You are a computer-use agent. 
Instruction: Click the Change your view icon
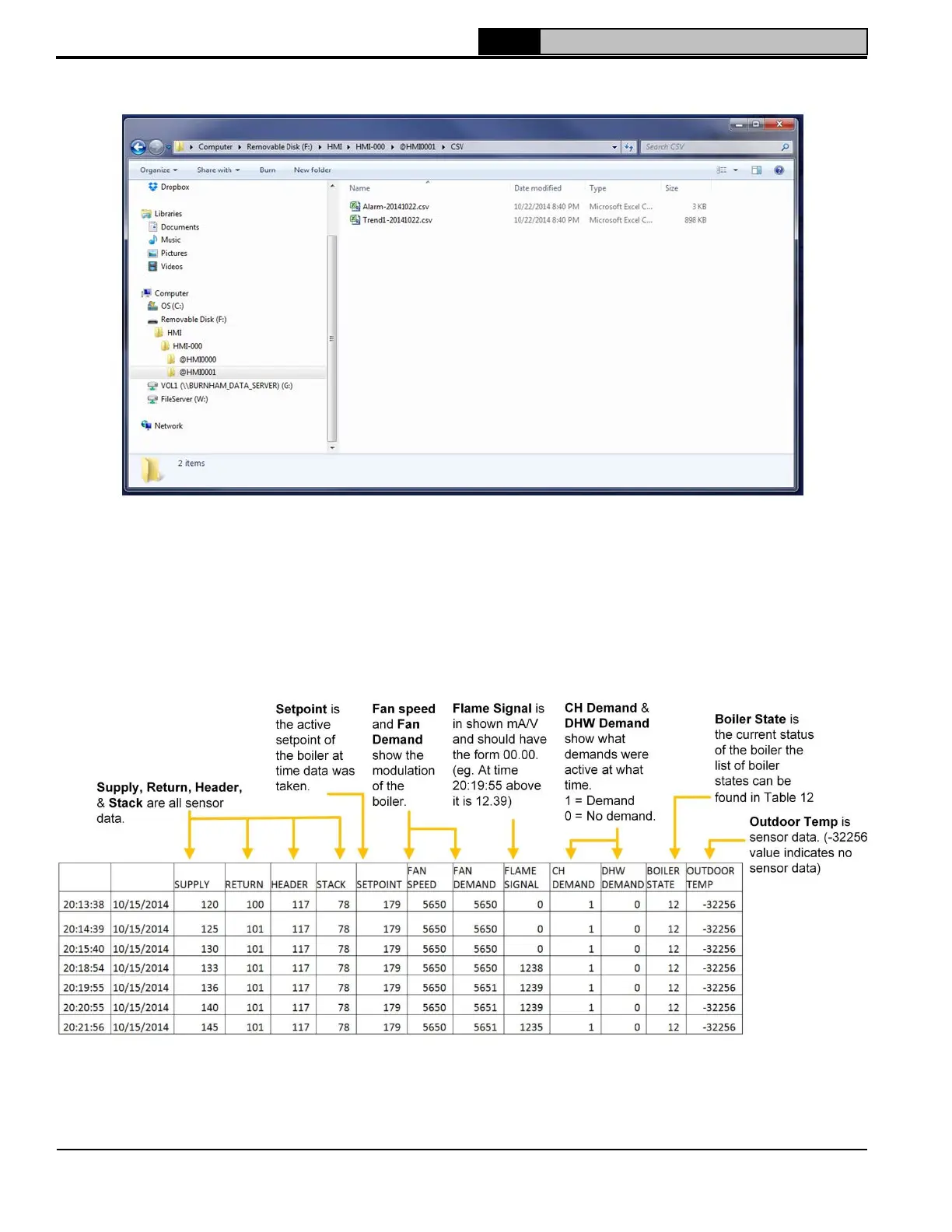pos(722,170)
